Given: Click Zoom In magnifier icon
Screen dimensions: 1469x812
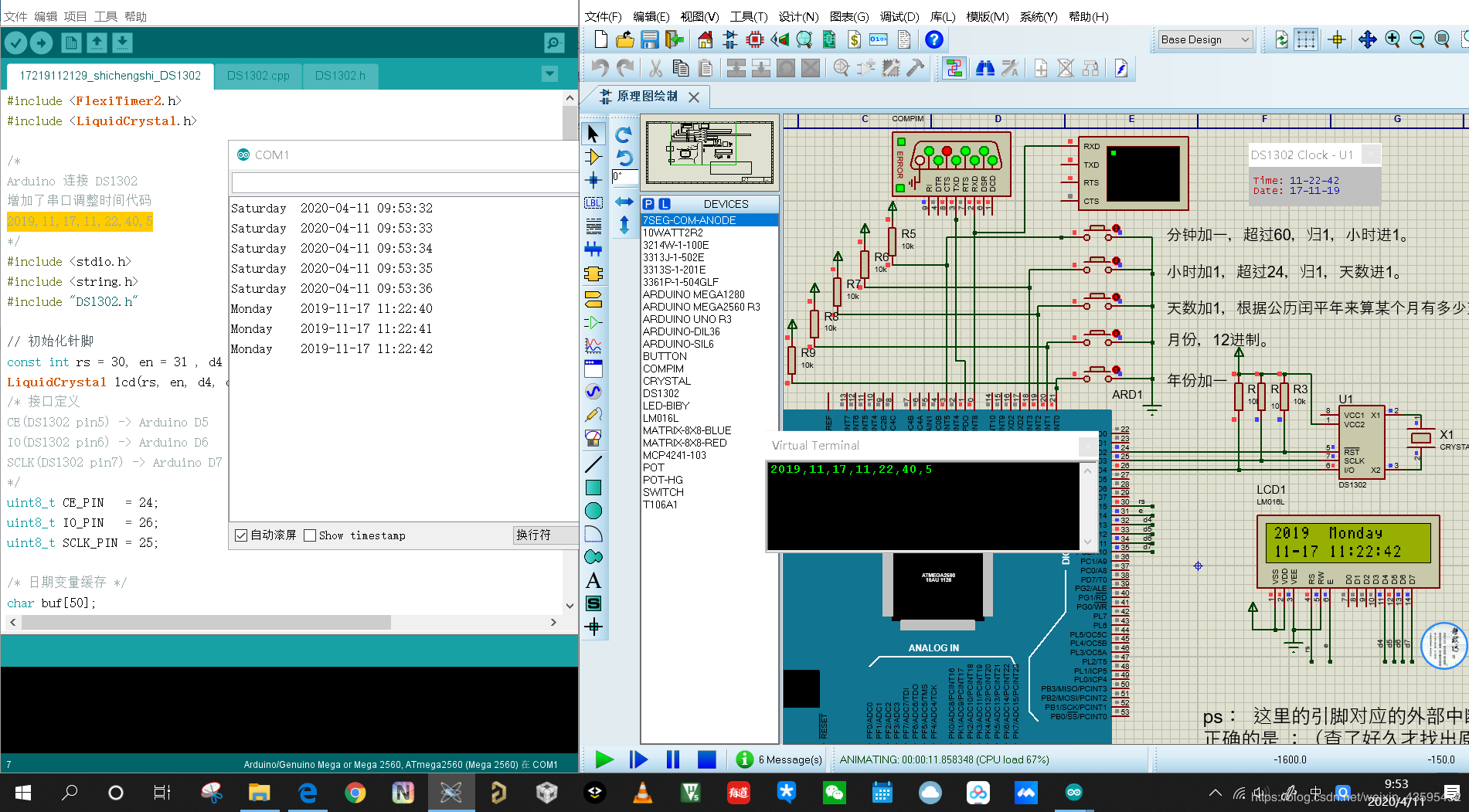Looking at the screenshot, I should 1392,39.
